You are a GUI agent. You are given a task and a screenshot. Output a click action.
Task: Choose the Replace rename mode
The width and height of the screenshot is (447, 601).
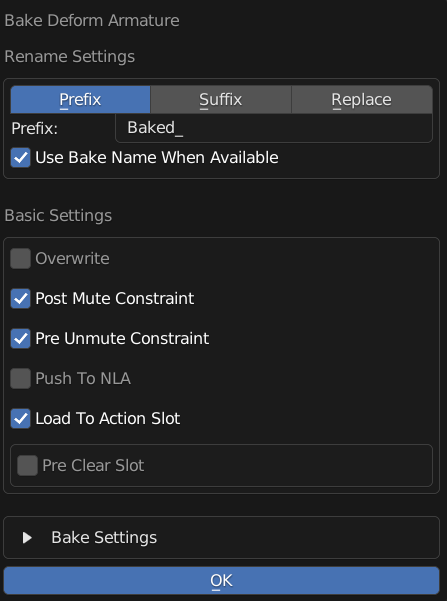tap(362, 100)
